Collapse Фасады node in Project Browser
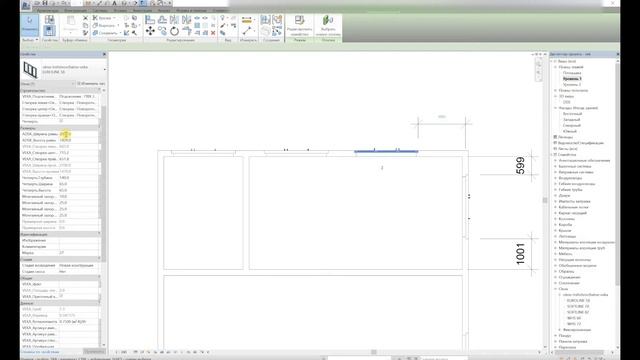This screenshot has width=640, height=360. coord(555,108)
